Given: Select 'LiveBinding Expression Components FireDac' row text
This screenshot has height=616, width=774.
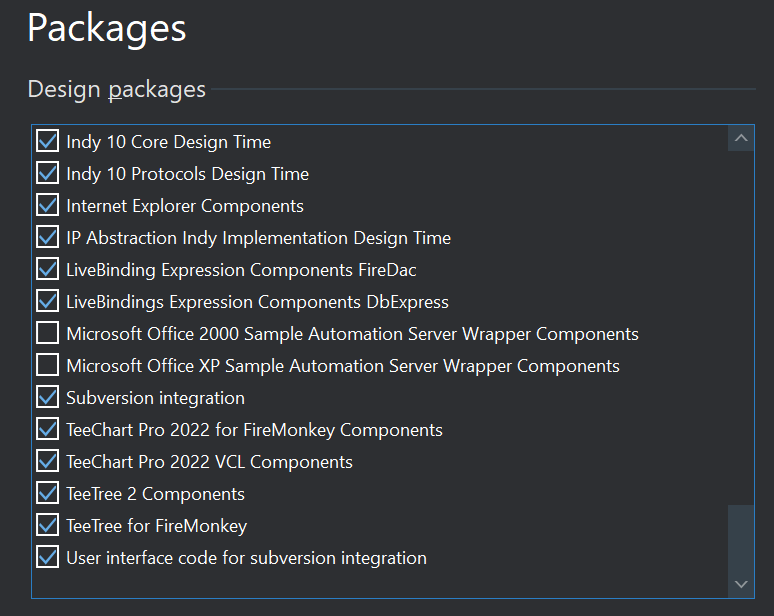Looking at the screenshot, I should click(241, 270).
